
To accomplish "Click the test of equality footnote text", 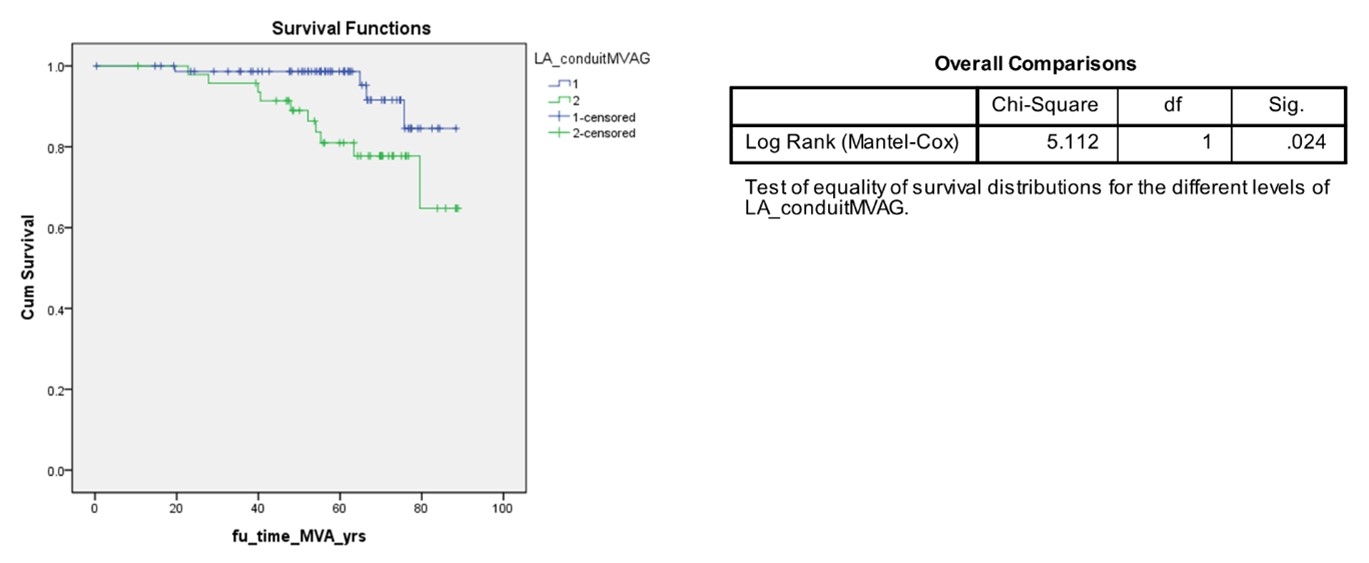I will coord(1037,197).
